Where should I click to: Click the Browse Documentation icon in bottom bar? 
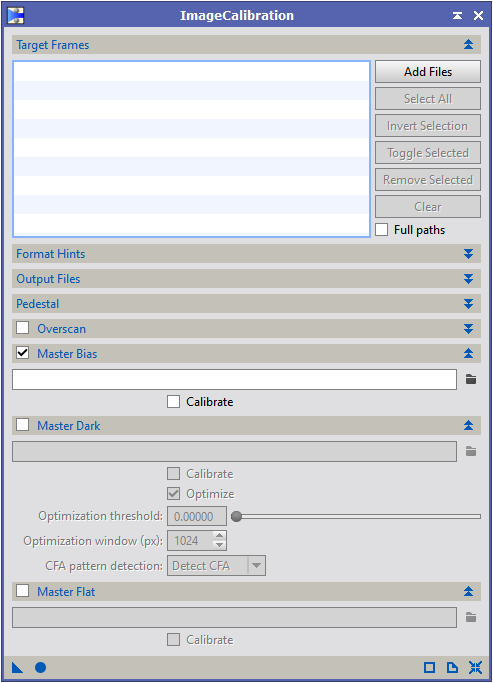[452, 667]
